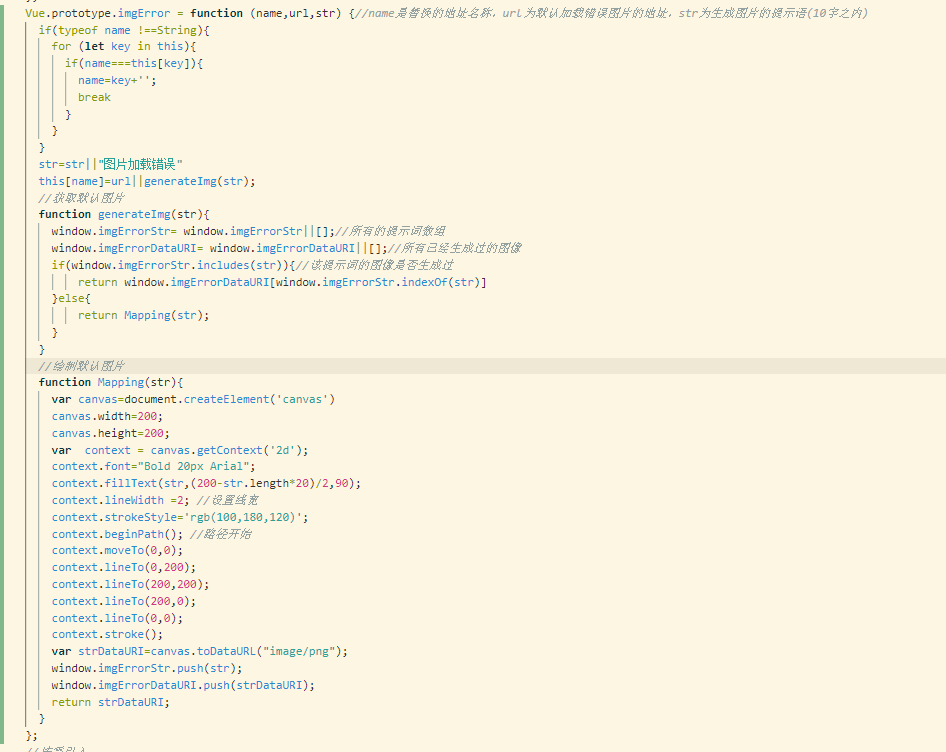Click the comment '//获取默认图片'
This screenshot has width=946, height=752.
(81, 198)
